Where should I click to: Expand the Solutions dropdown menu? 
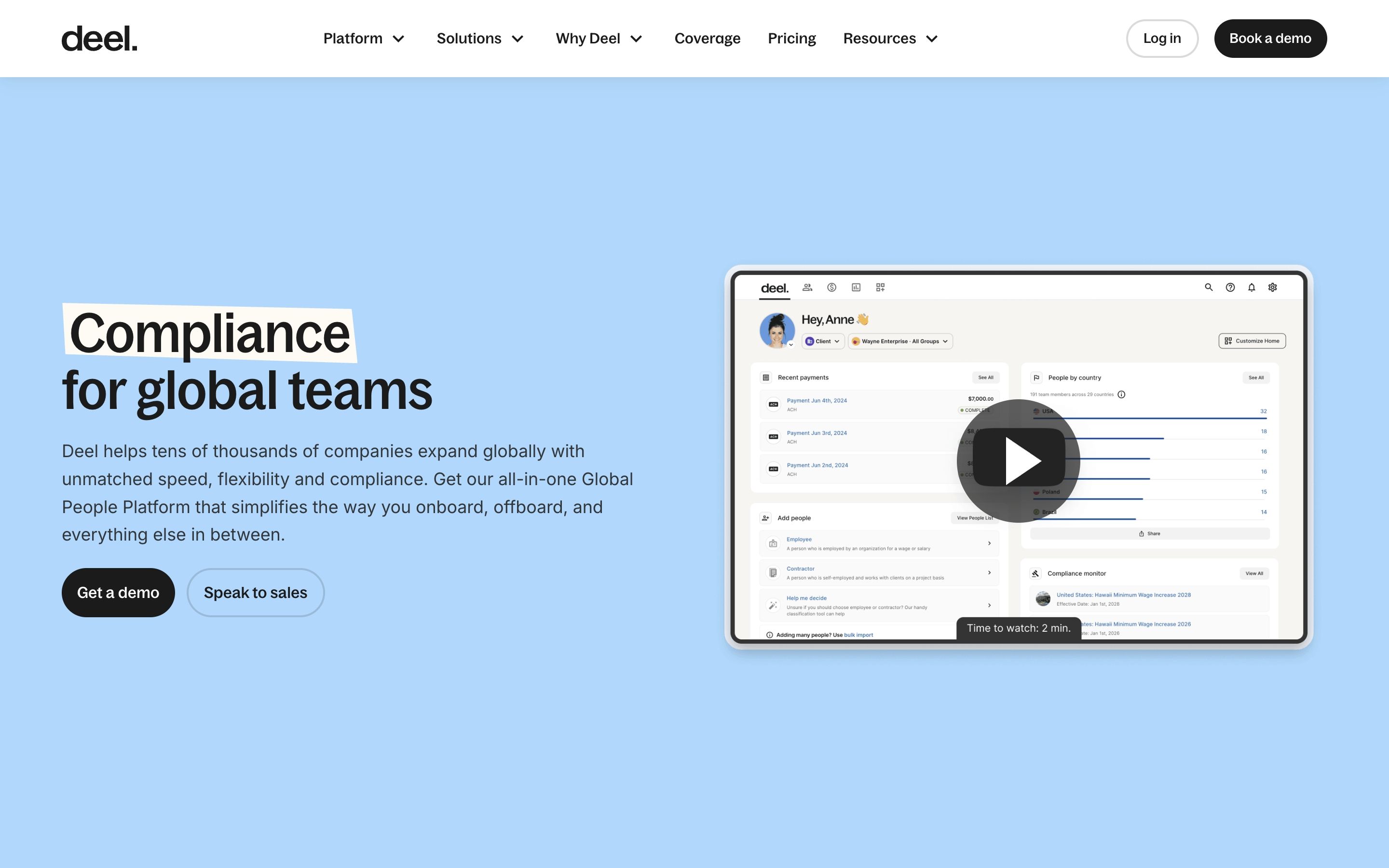click(x=480, y=39)
